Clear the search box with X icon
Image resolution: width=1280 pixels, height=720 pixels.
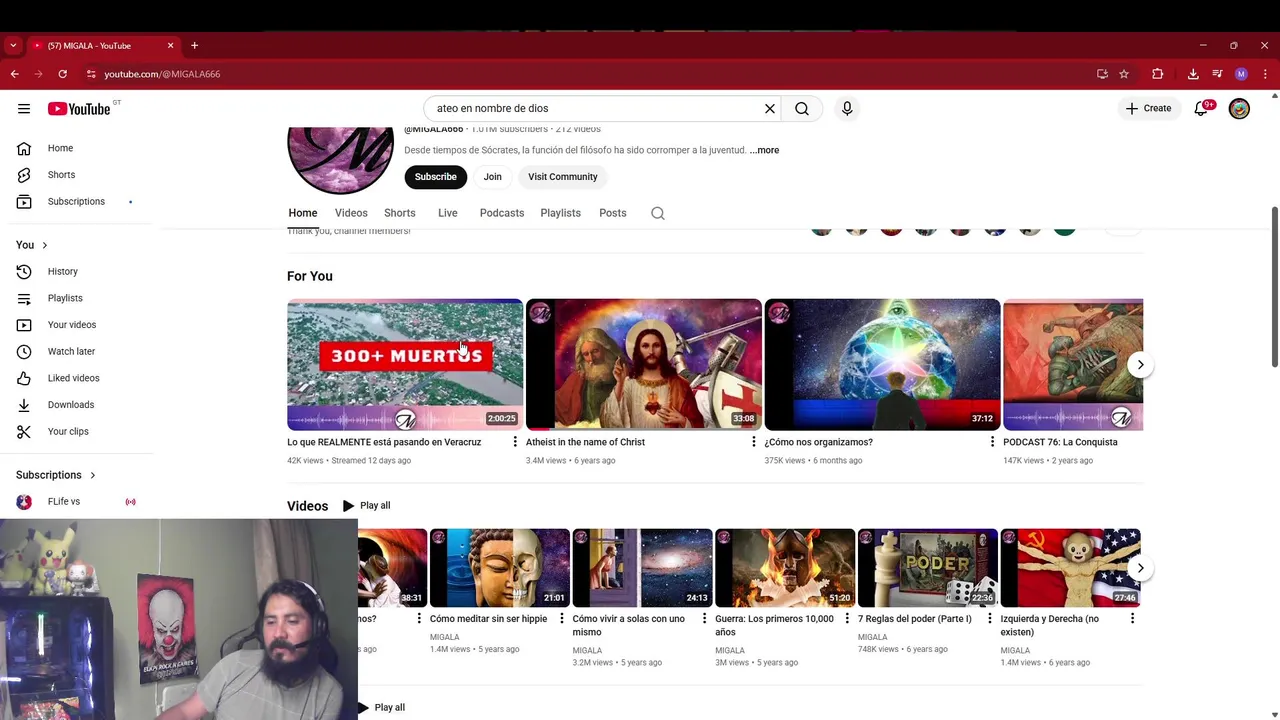pos(770,108)
